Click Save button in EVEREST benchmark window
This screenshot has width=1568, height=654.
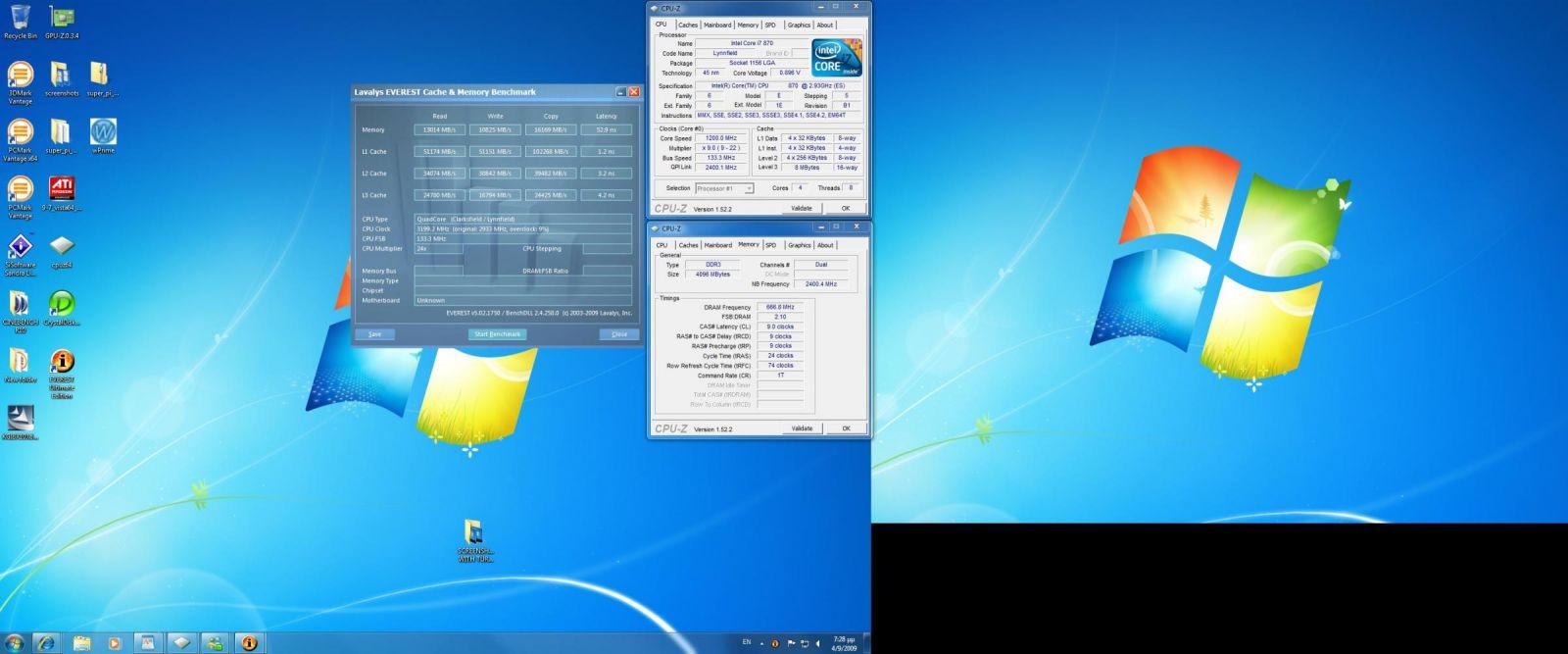click(x=374, y=334)
